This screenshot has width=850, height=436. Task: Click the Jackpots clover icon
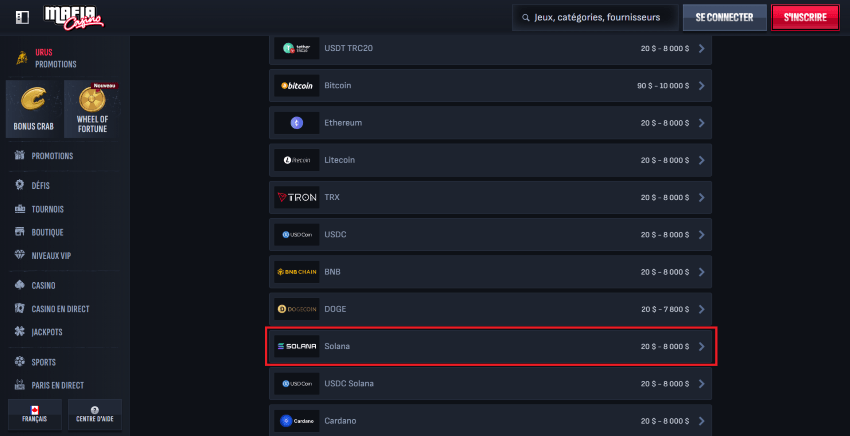pyautogui.click(x=20, y=331)
